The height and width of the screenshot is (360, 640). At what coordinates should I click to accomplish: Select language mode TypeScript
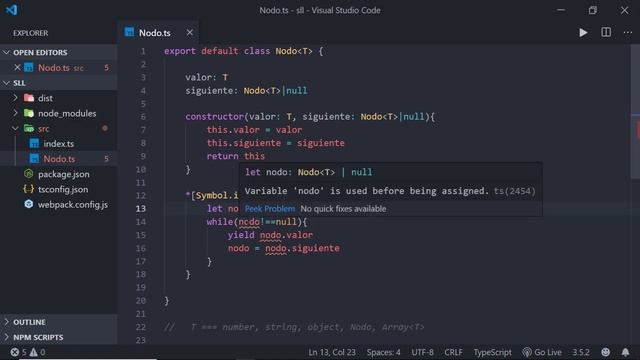(x=492, y=352)
